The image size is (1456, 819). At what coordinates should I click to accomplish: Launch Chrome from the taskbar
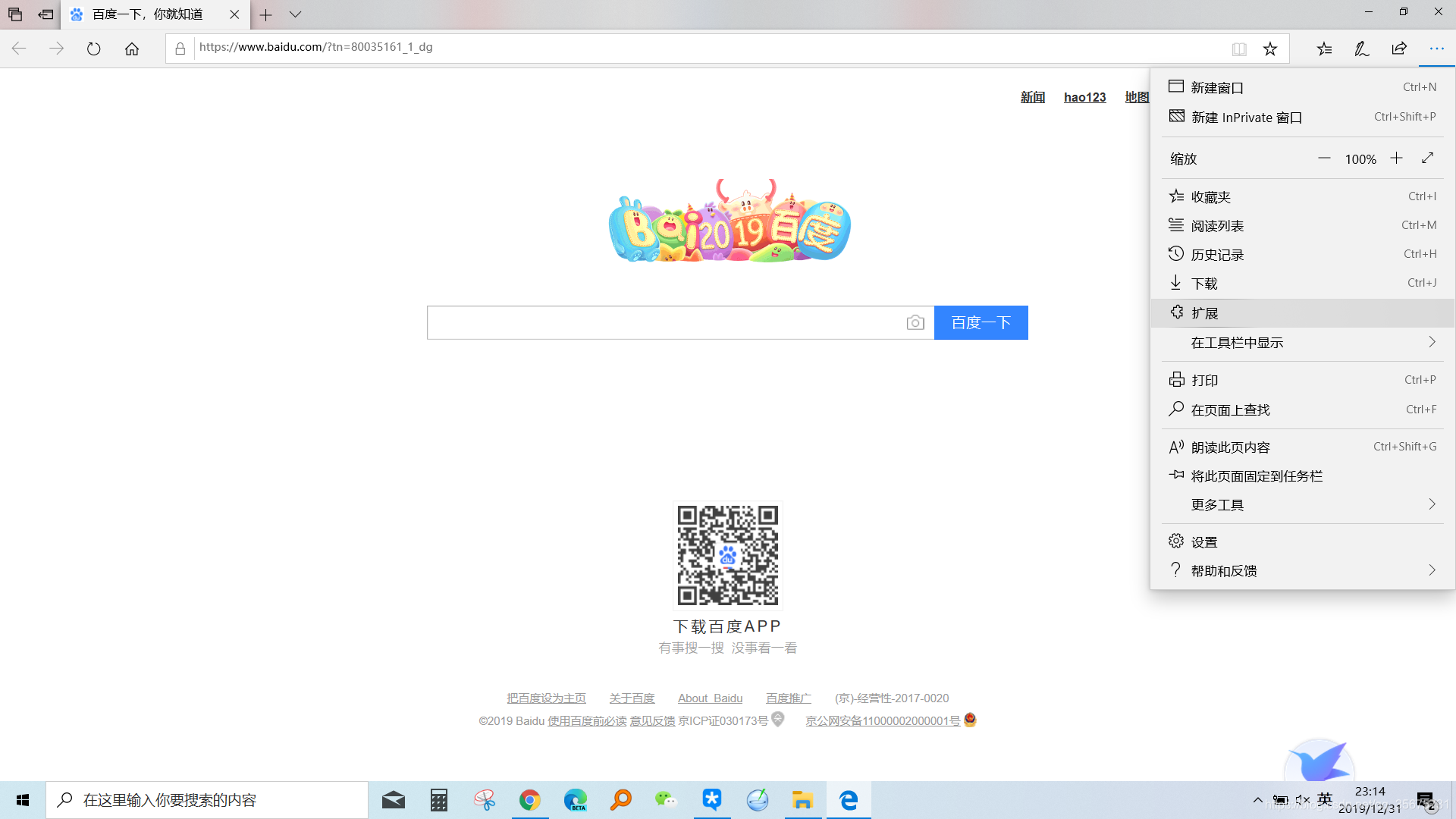[530, 799]
